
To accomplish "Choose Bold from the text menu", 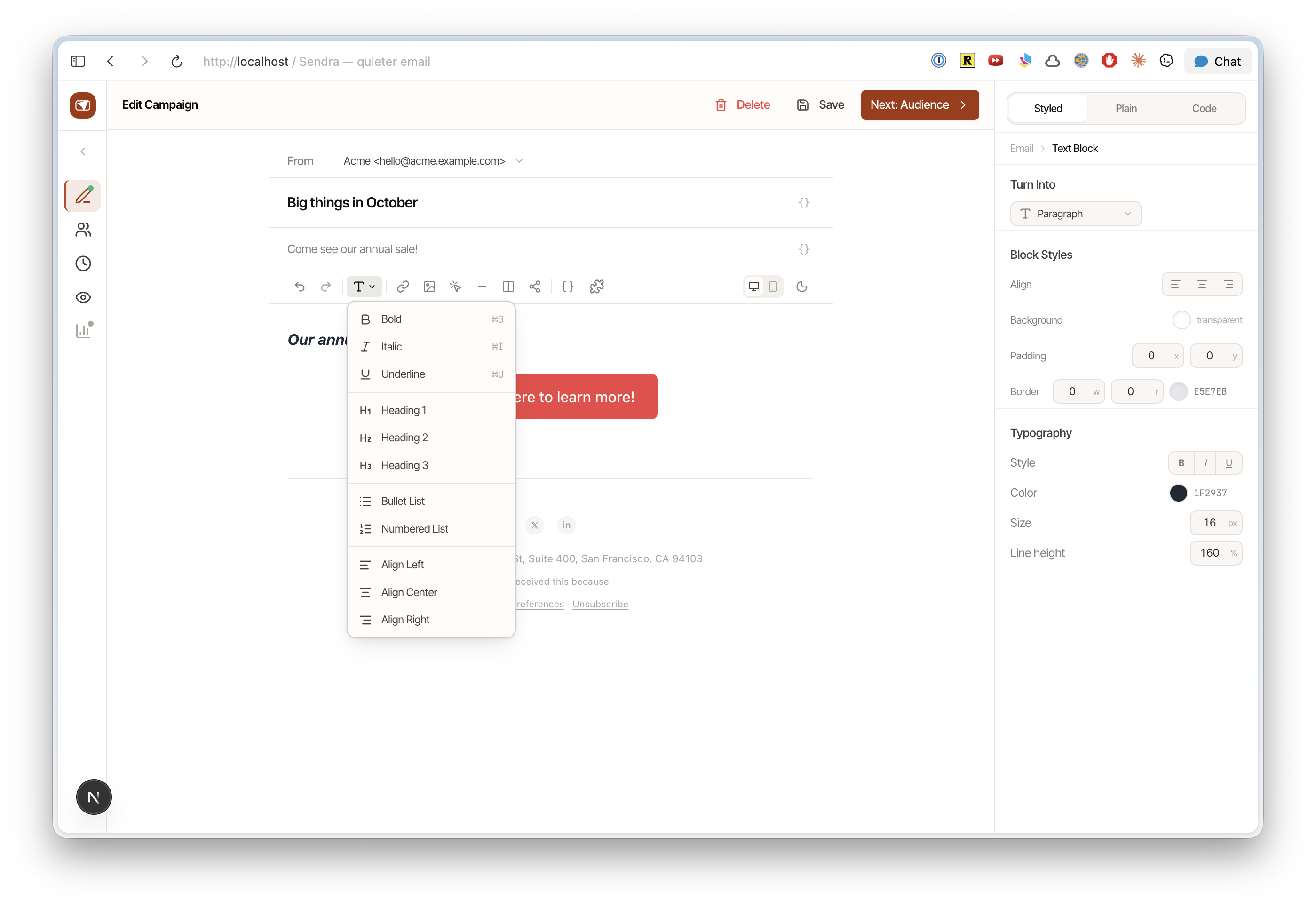I will point(430,319).
